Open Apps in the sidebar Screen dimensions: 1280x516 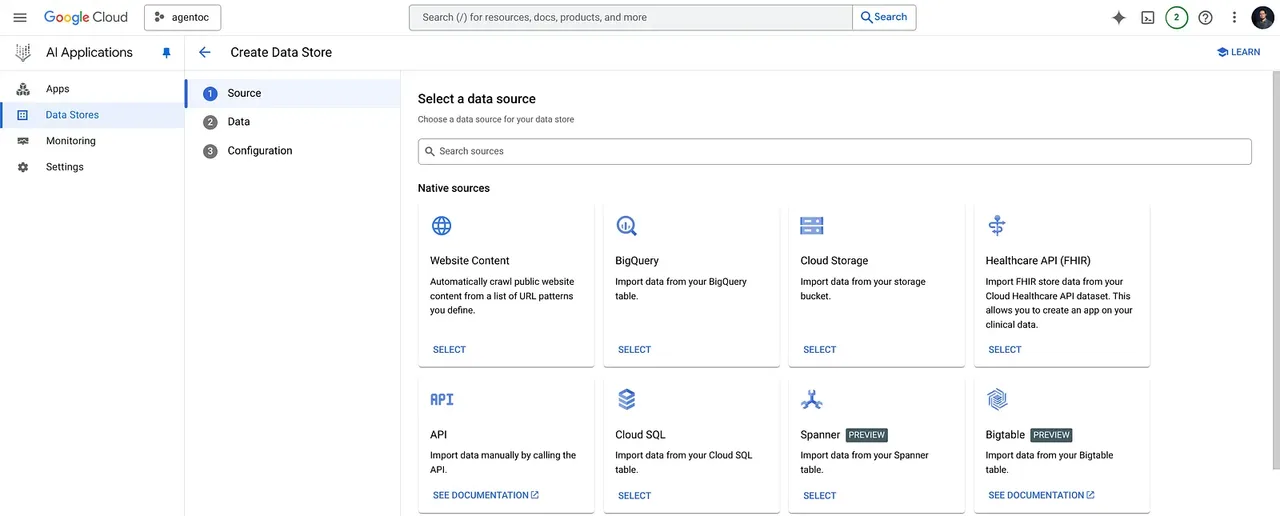[x=92, y=89]
